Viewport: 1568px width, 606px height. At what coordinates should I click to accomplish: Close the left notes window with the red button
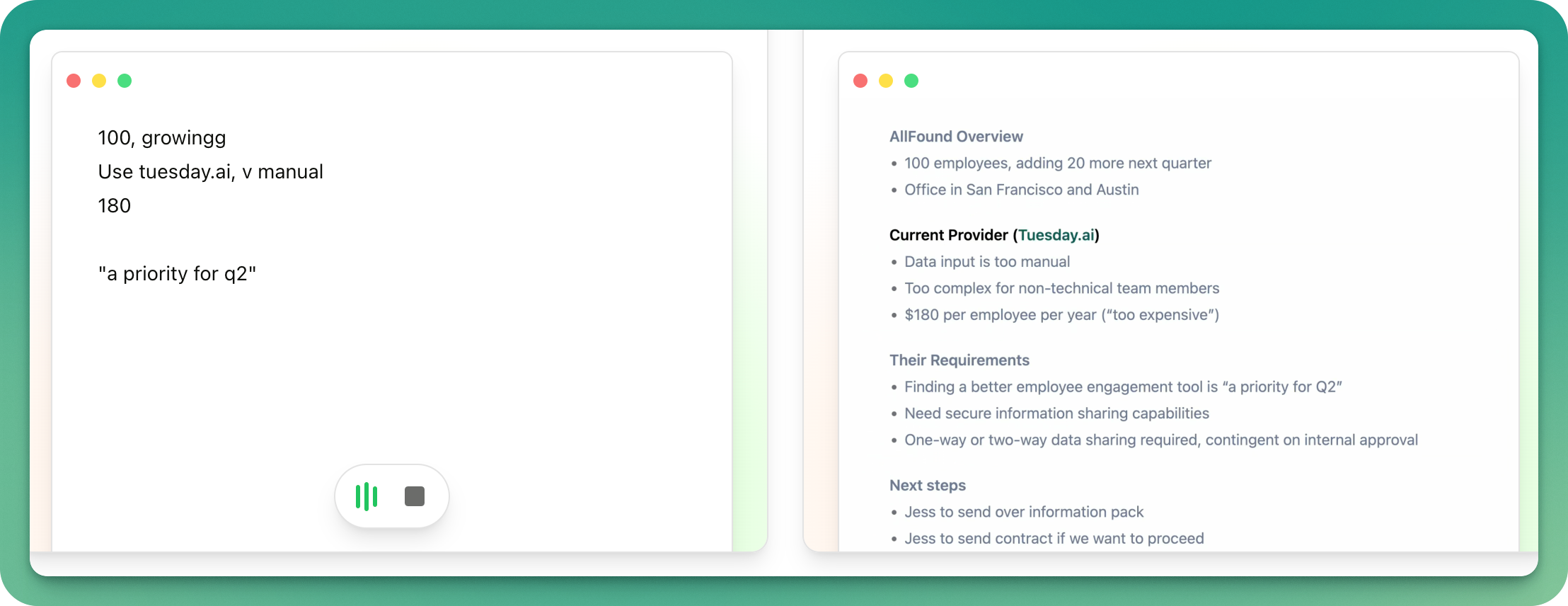(x=74, y=81)
